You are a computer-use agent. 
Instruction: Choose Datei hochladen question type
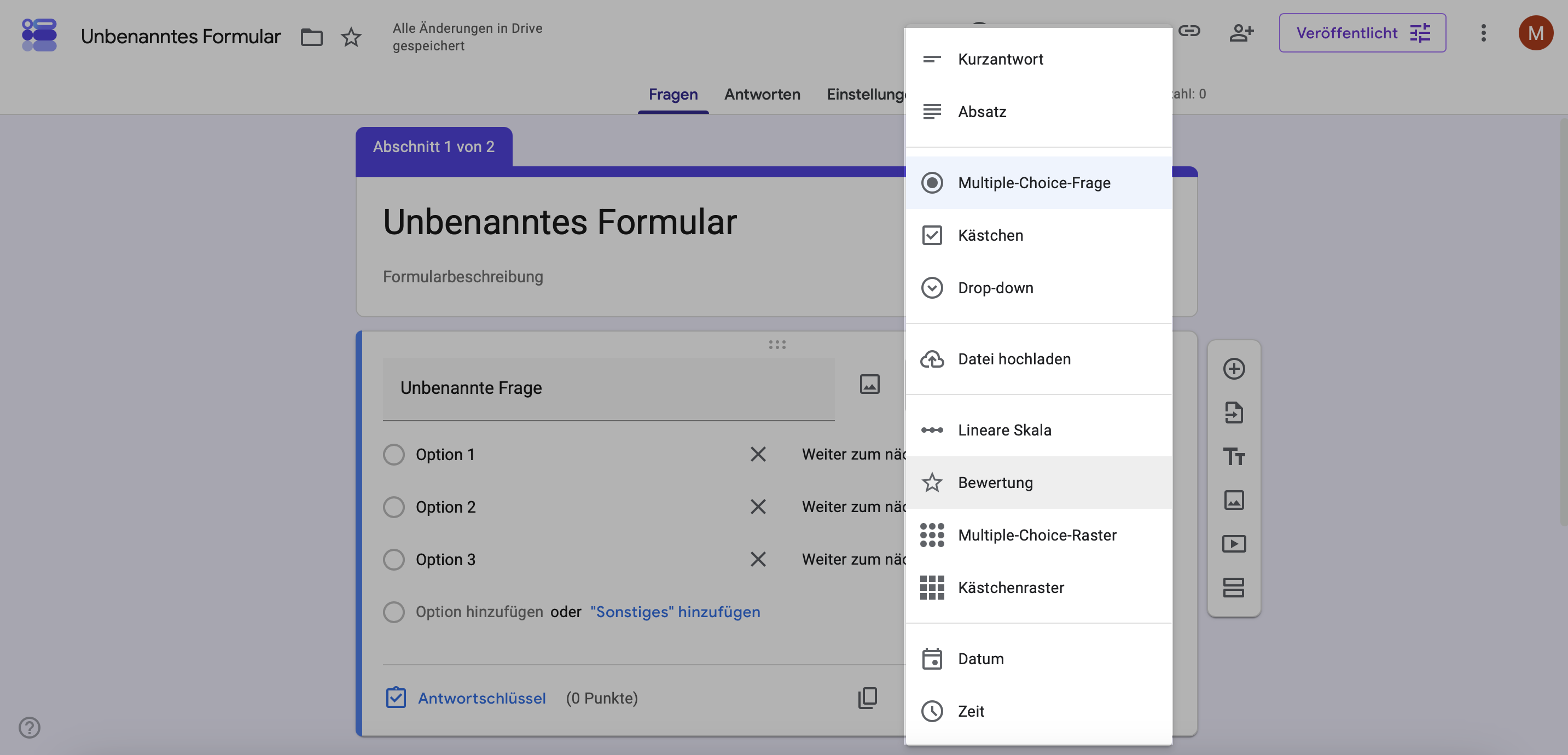tap(1038, 359)
